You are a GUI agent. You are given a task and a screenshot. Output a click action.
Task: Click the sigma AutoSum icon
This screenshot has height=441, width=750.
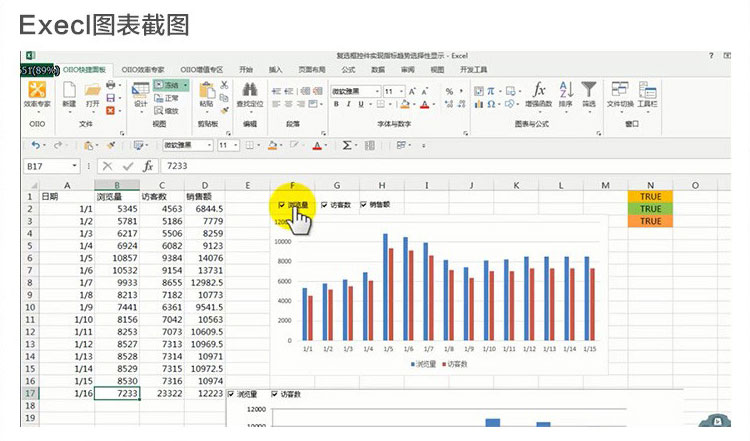click(x=346, y=145)
